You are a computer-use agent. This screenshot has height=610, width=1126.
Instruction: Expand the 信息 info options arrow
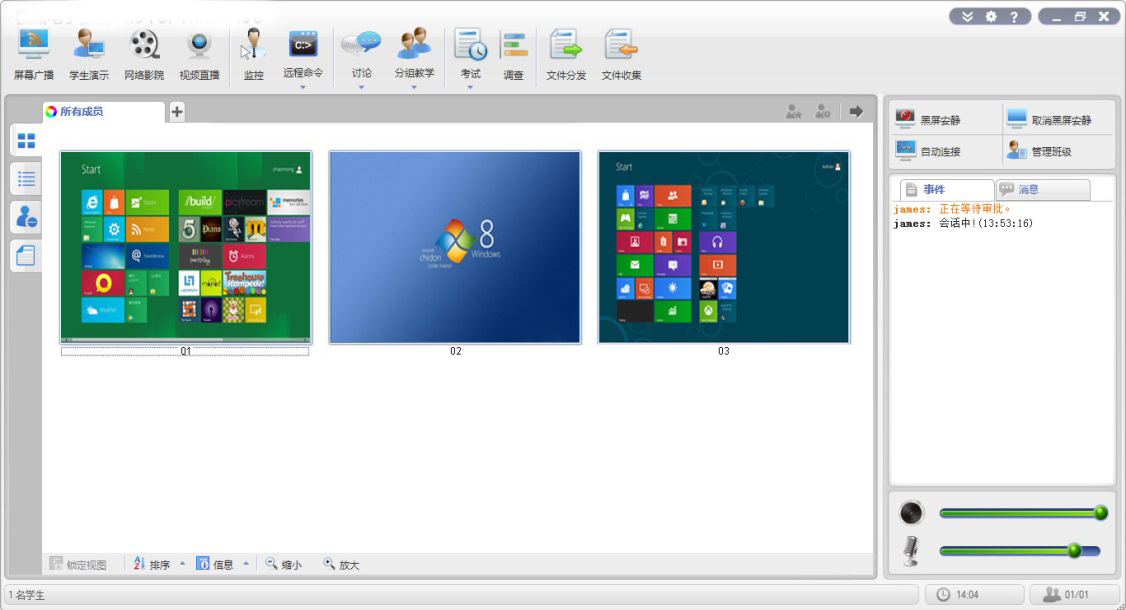tap(246, 564)
